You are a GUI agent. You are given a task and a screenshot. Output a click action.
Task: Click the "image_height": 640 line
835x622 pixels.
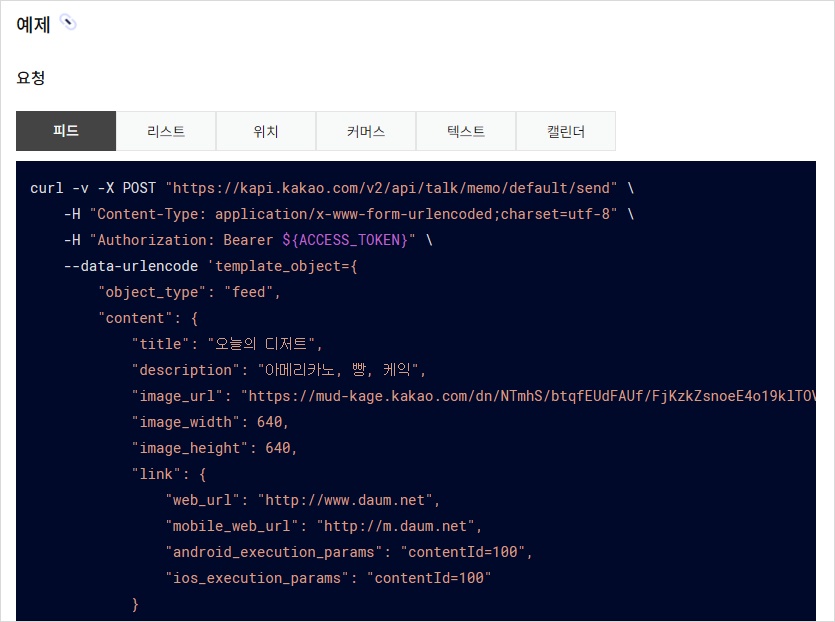(x=214, y=448)
